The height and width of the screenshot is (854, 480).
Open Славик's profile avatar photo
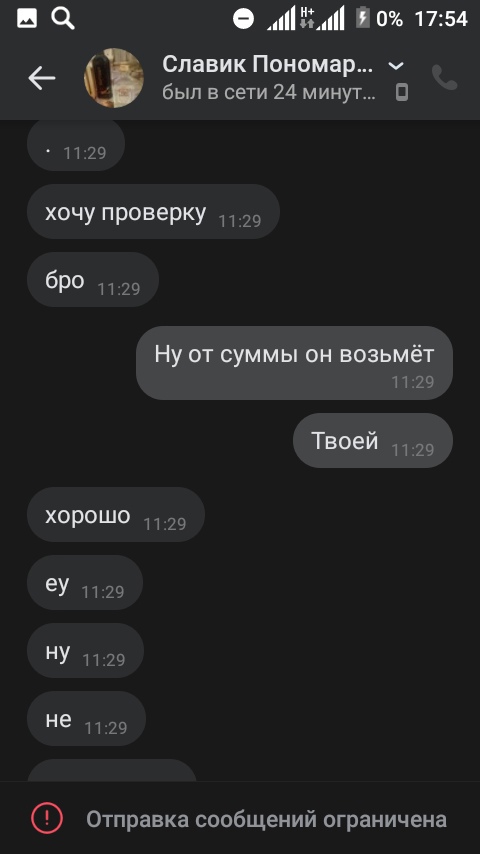click(x=114, y=78)
